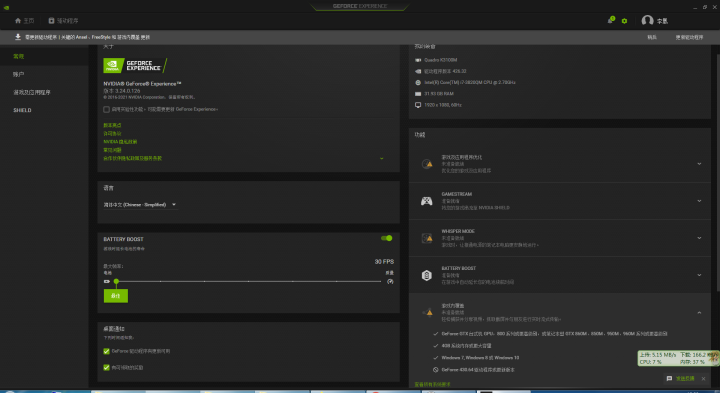Expand the BATTERY BOOST feature row

(x=699, y=275)
